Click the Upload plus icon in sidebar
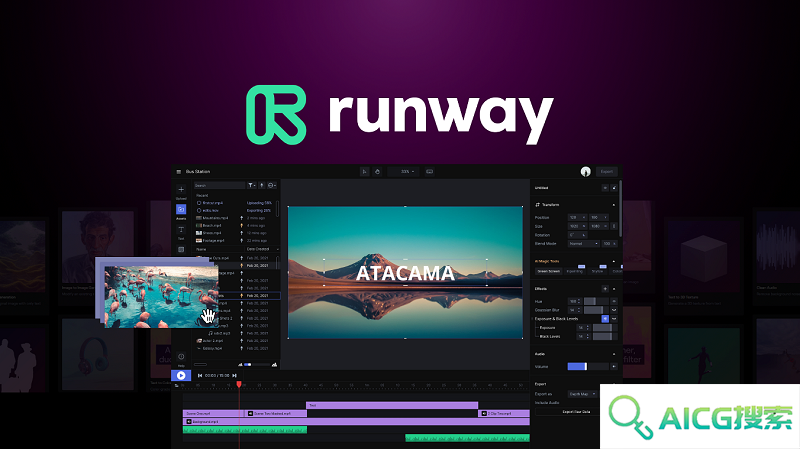800x449 pixels. (x=181, y=189)
